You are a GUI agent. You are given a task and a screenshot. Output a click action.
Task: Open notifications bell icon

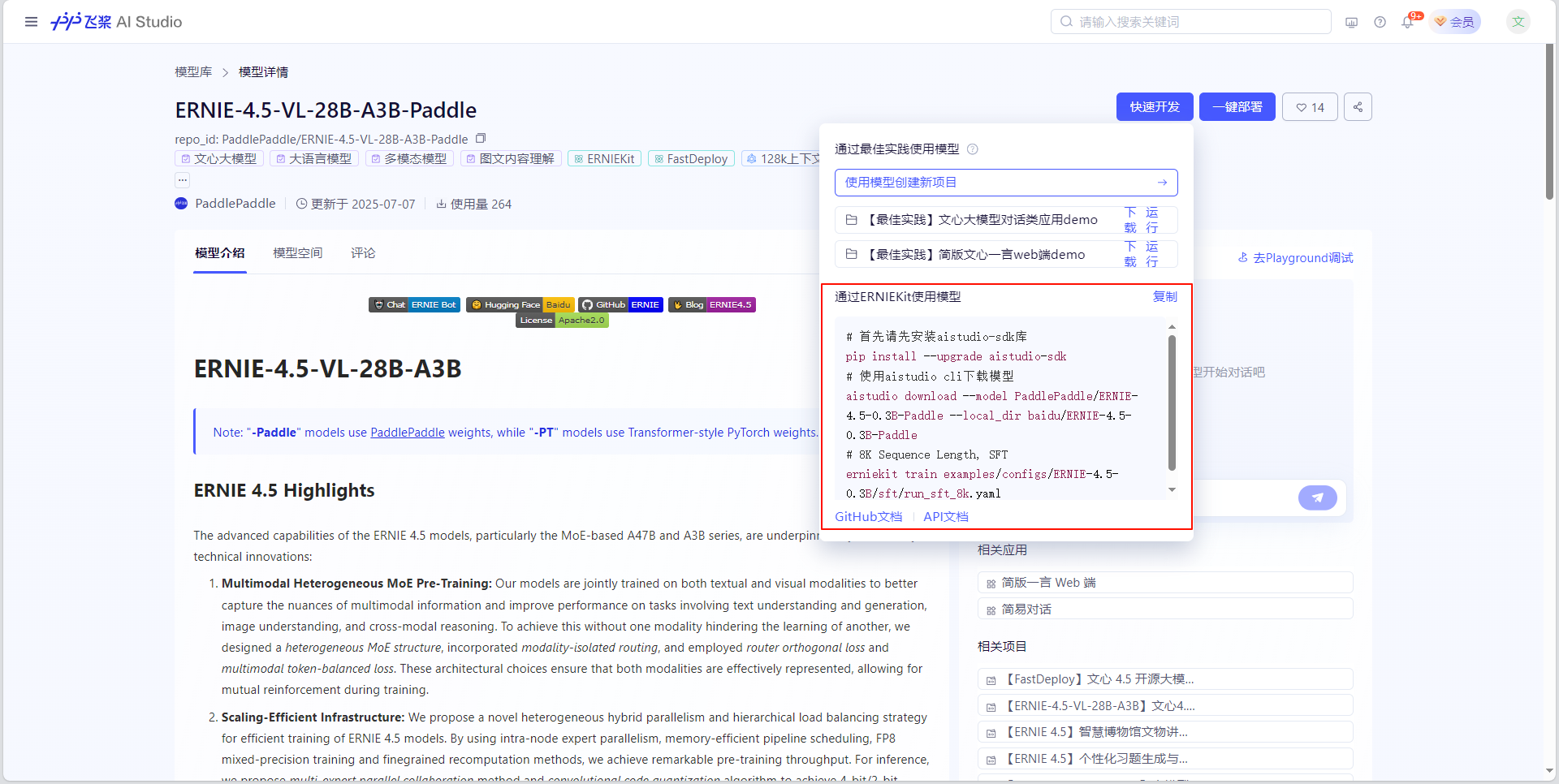(x=1408, y=22)
